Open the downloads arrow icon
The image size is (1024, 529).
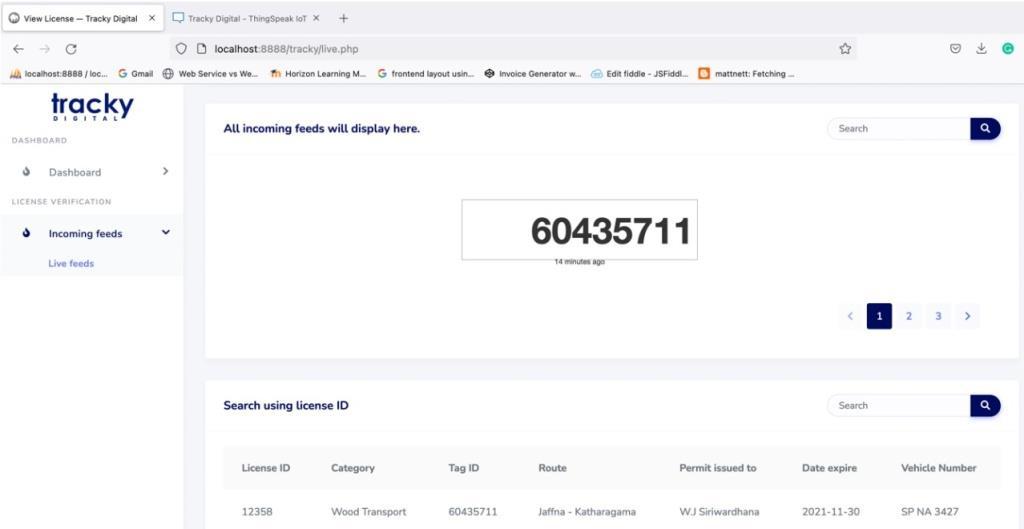click(x=981, y=49)
